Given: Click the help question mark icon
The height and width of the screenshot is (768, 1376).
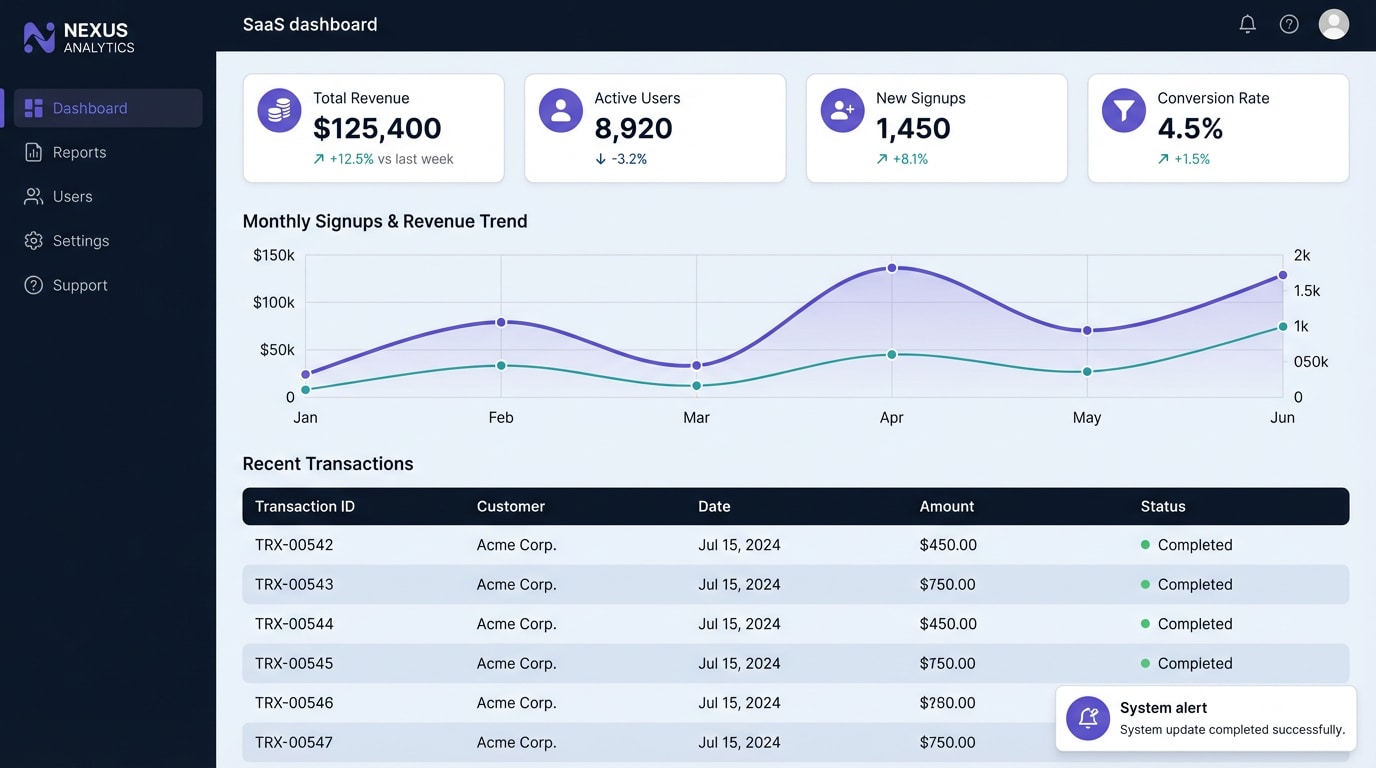Looking at the screenshot, I should click(x=1289, y=23).
